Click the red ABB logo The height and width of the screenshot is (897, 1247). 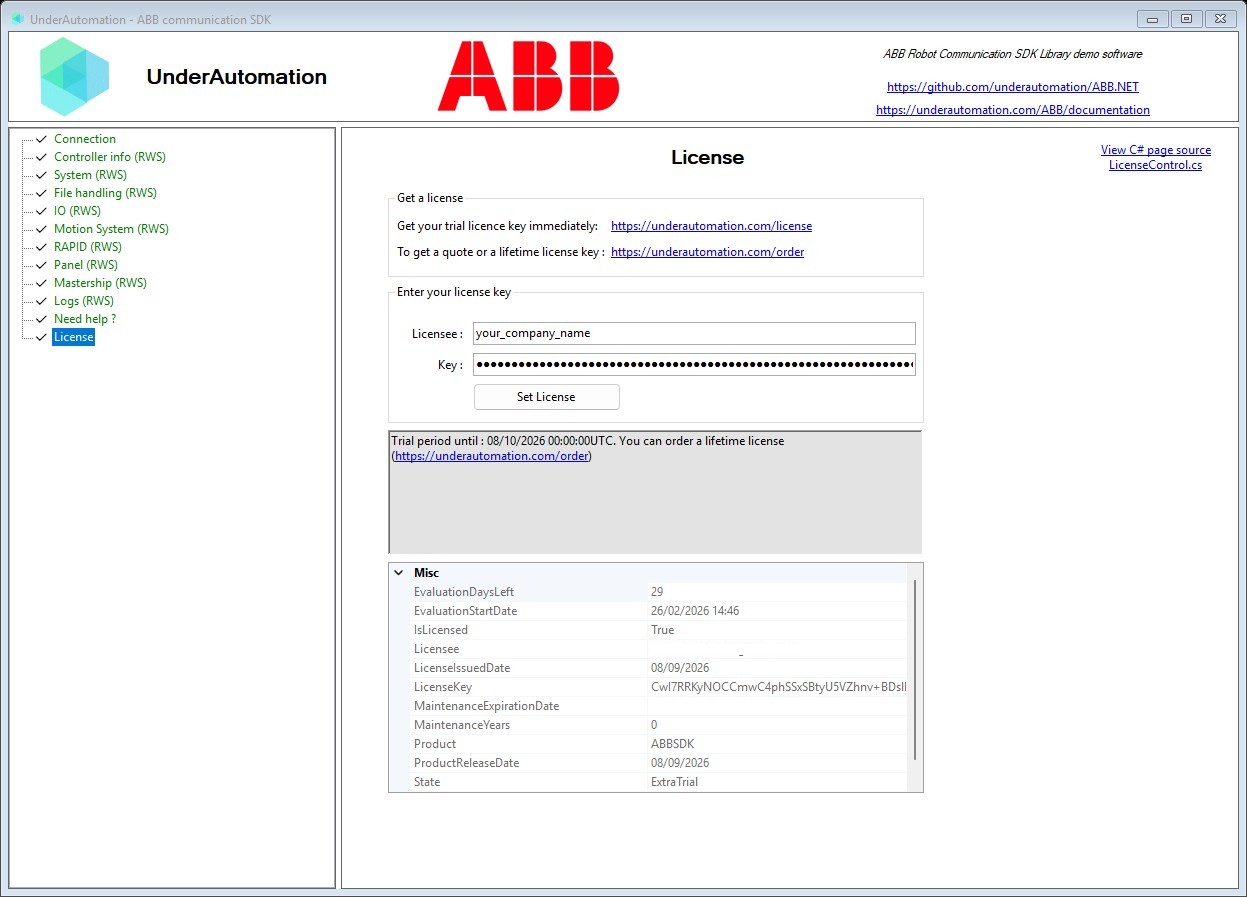(528, 76)
